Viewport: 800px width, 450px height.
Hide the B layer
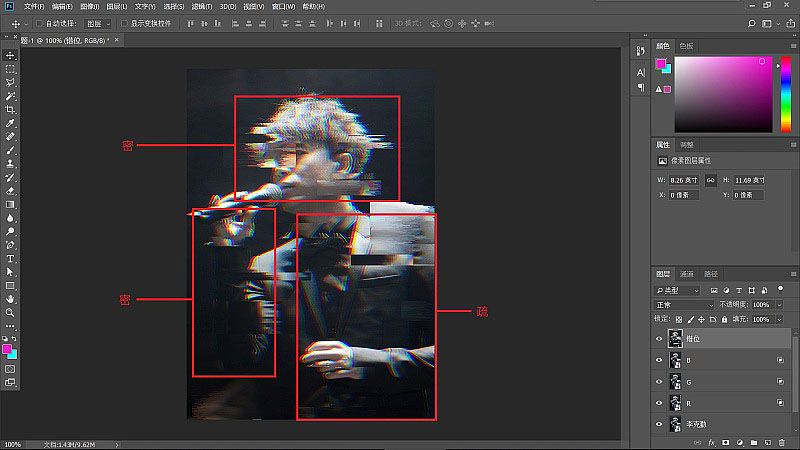tap(659, 360)
